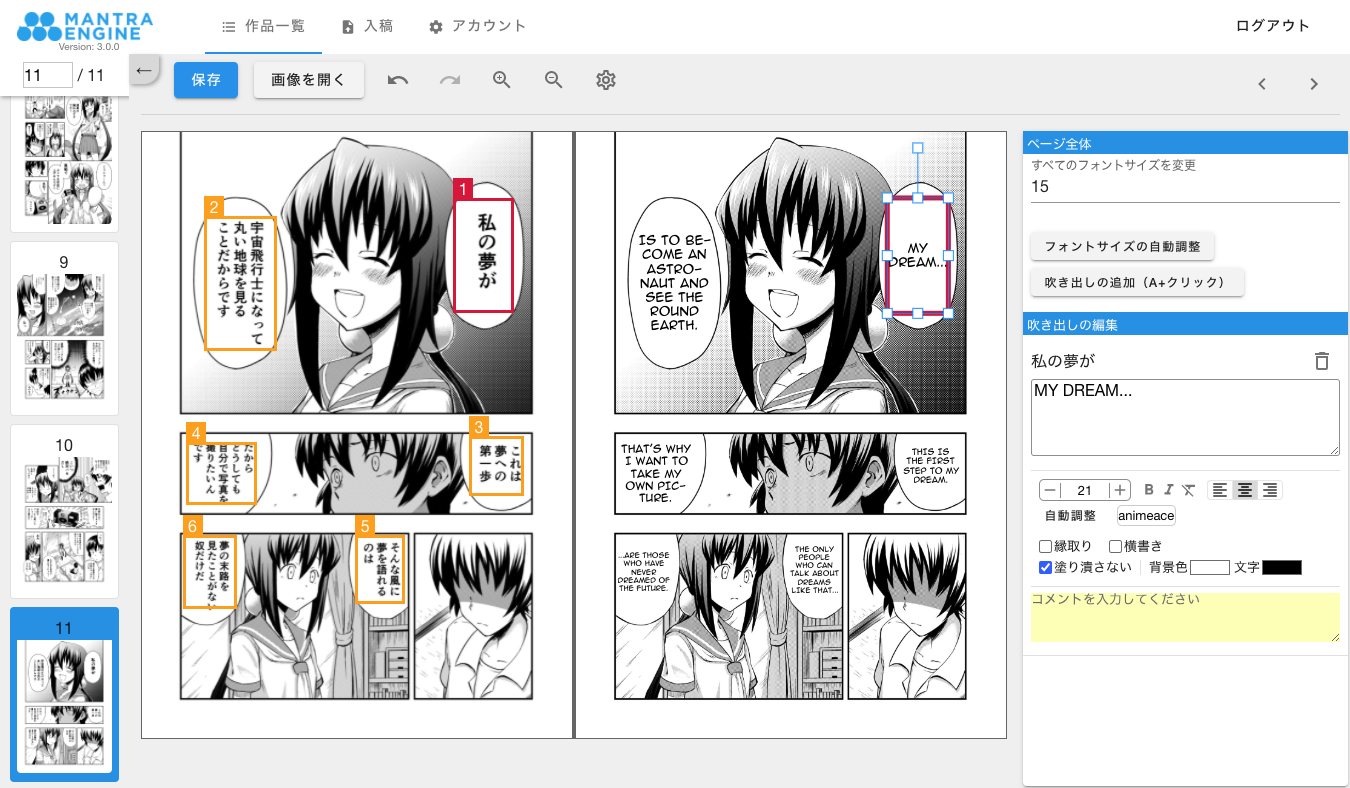Click the 保存 button
Image resolution: width=1350 pixels, height=788 pixels.
point(206,80)
